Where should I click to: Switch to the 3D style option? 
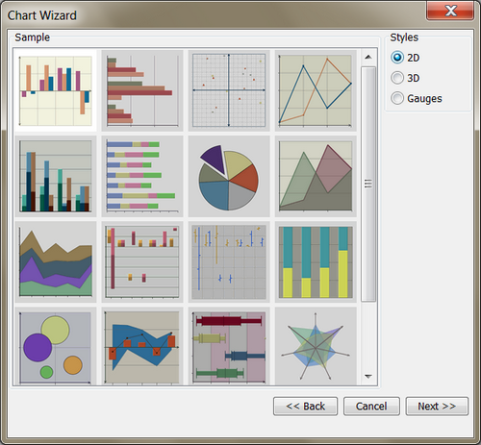point(397,78)
